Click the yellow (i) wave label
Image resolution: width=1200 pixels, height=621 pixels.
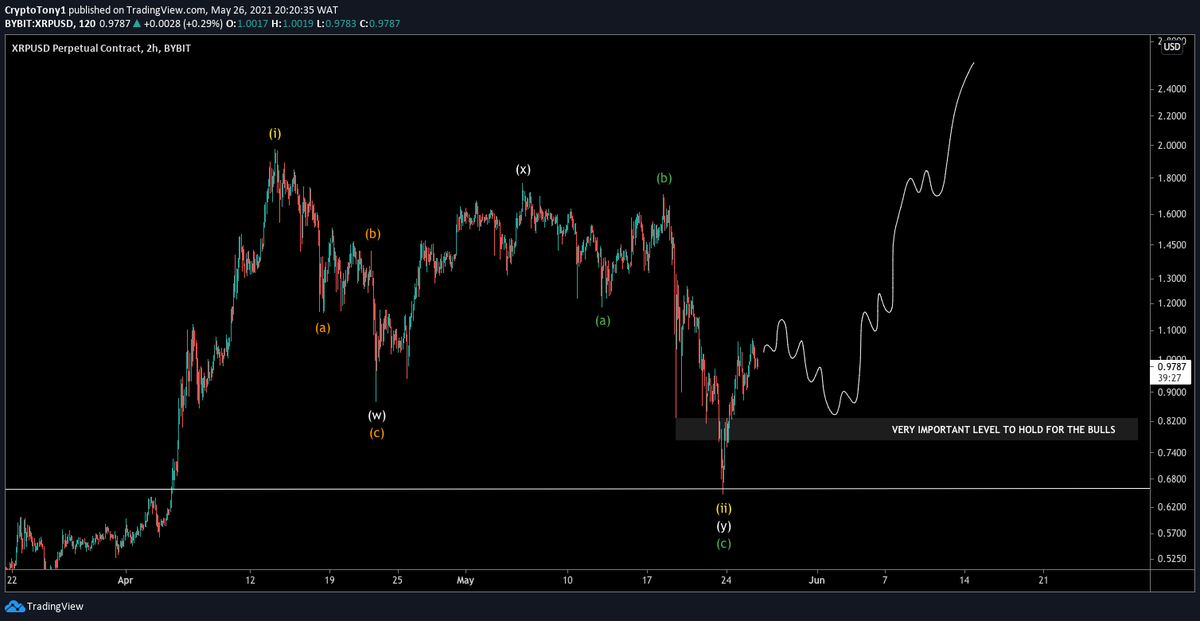[276, 133]
